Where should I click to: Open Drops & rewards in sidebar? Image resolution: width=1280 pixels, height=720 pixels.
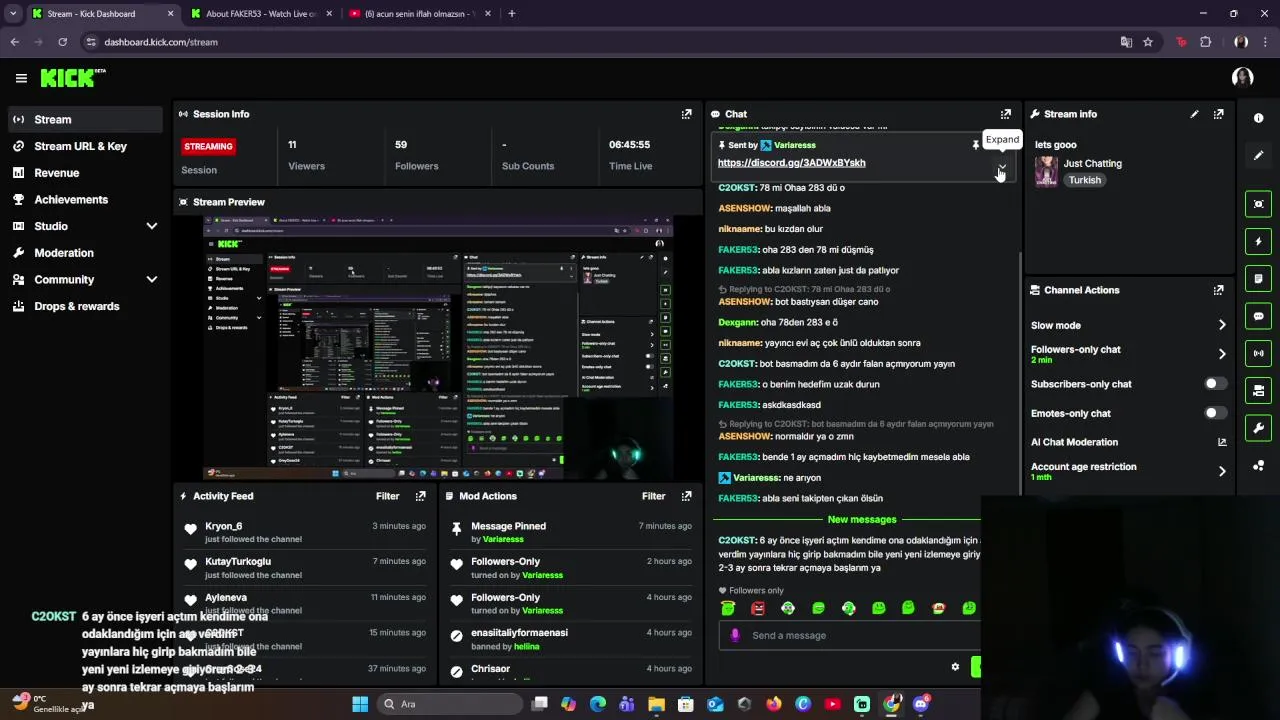[x=85, y=306]
